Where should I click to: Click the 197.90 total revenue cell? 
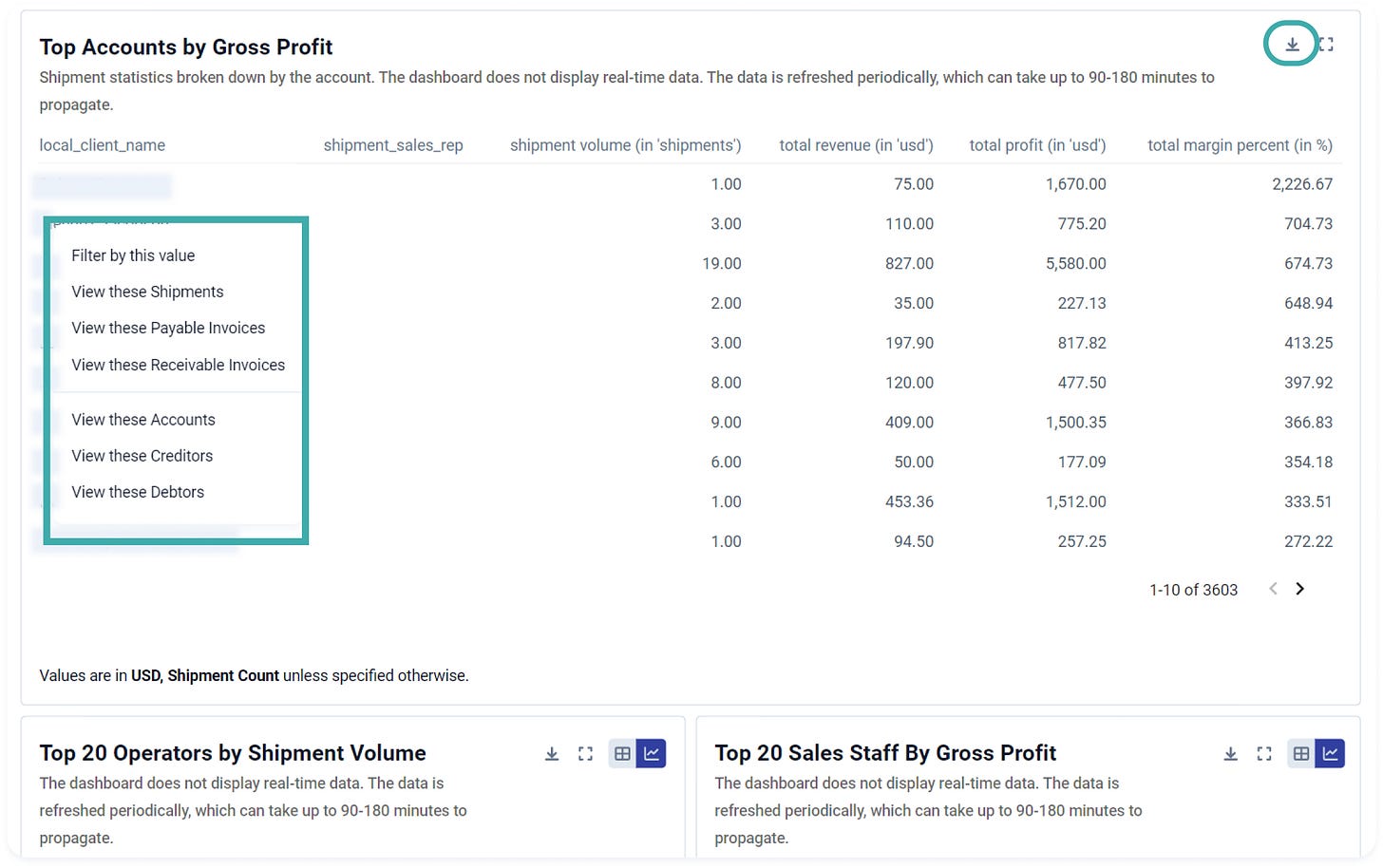click(x=909, y=343)
